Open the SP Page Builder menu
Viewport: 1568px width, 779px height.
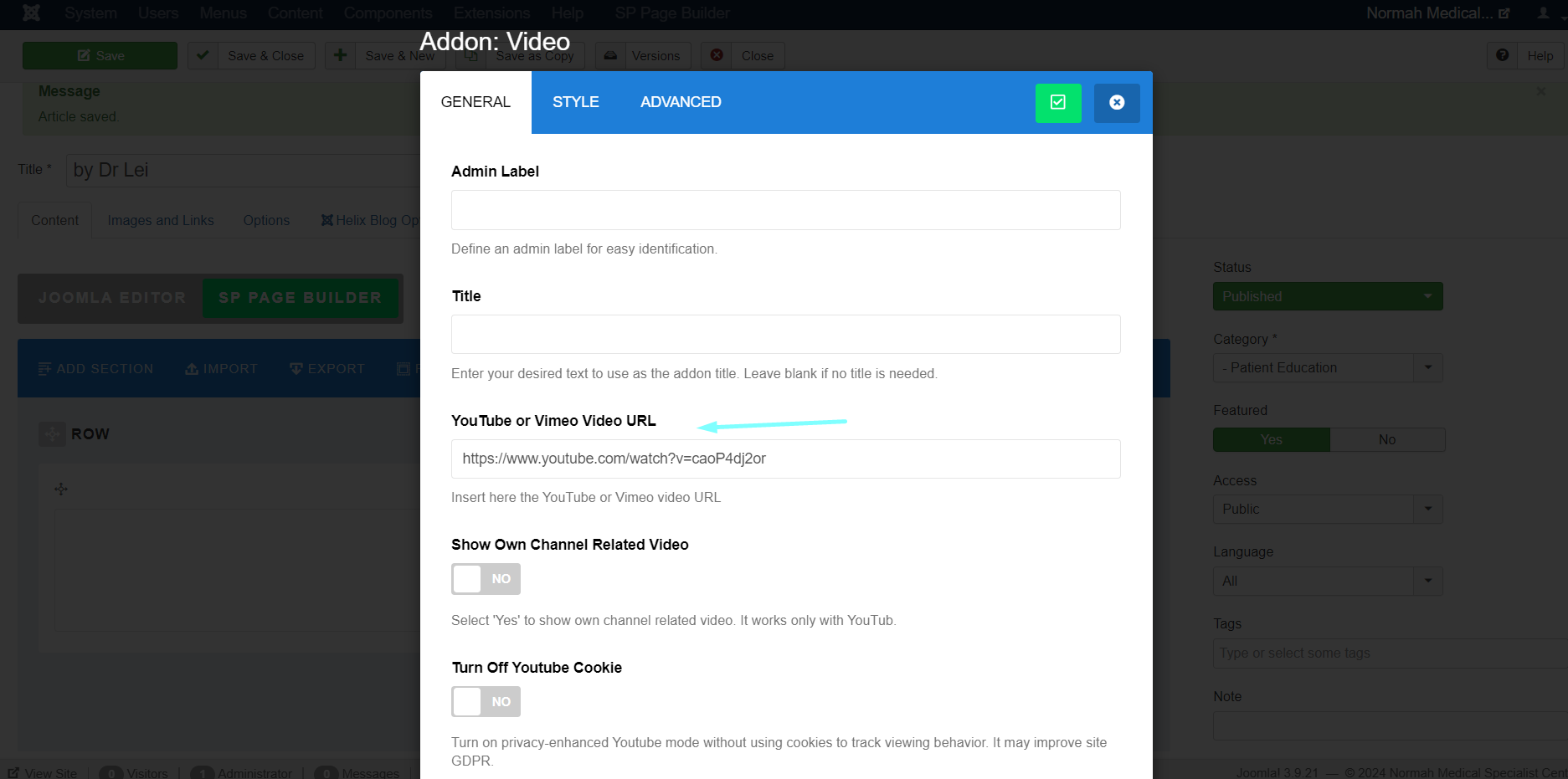[x=671, y=13]
